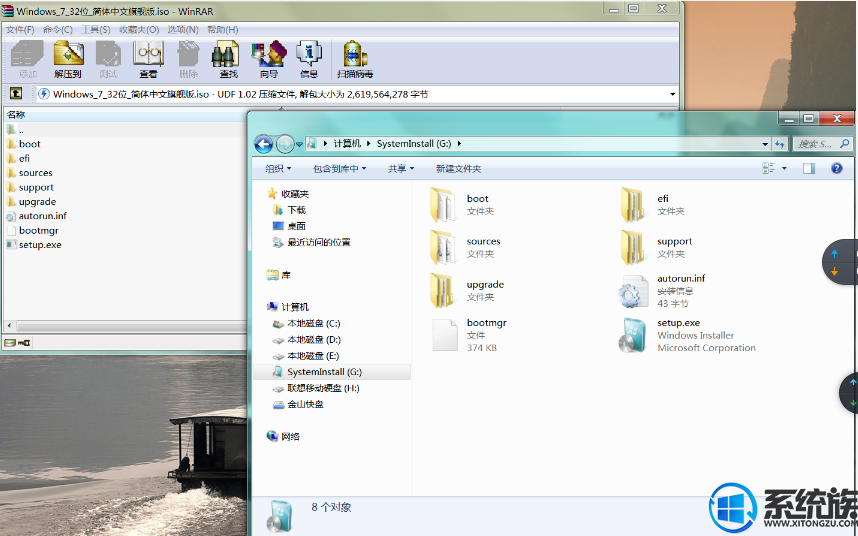Click the WinRAR up-one-level arrow button
The height and width of the screenshot is (536, 858).
pyautogui.click(x=16, y=94)
